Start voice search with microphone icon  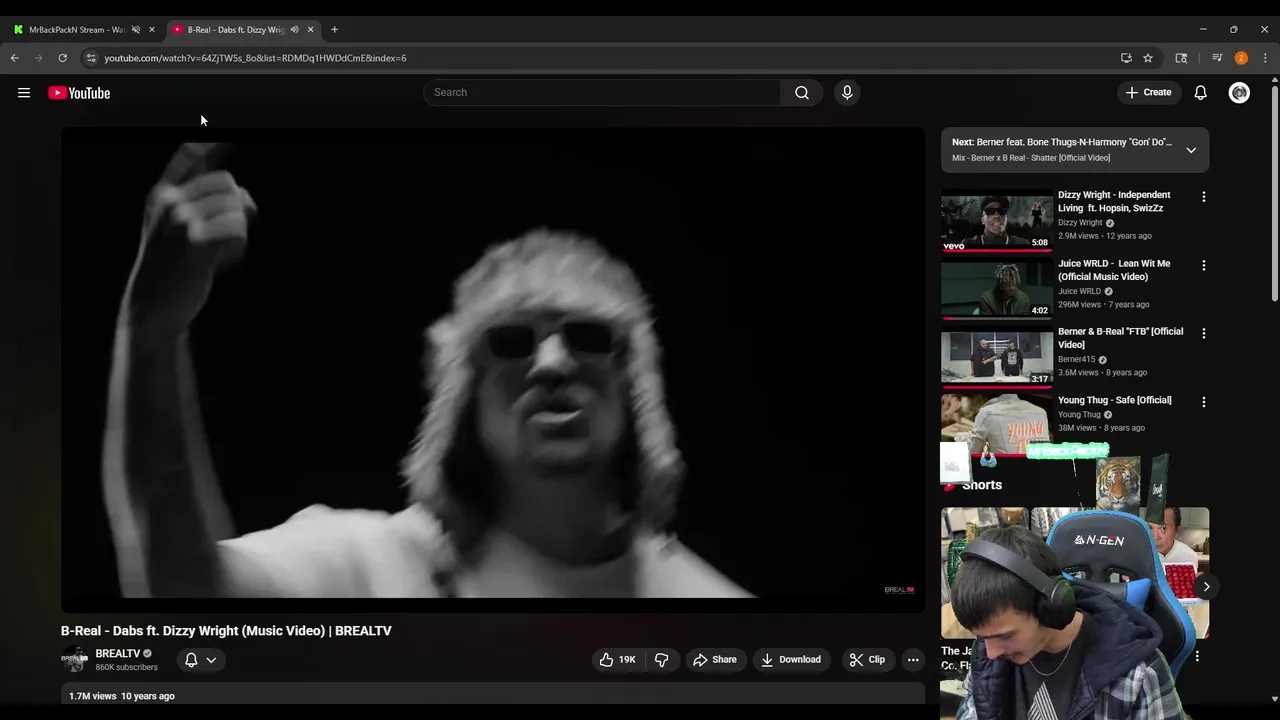(847, 93)
